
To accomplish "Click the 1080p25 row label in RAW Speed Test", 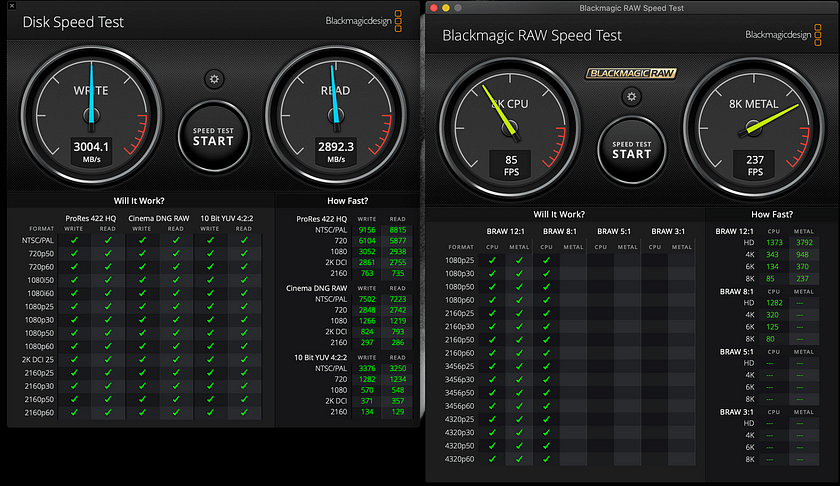I will click(459, 260).
